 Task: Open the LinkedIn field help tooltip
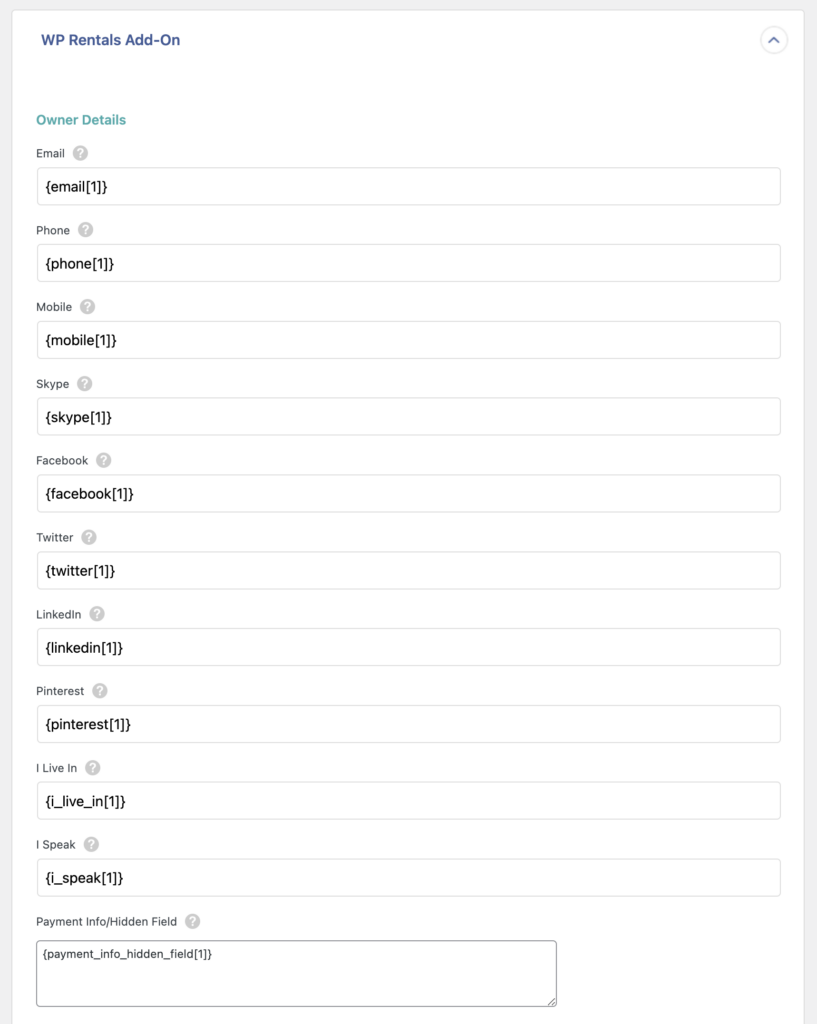coord(96,614)
